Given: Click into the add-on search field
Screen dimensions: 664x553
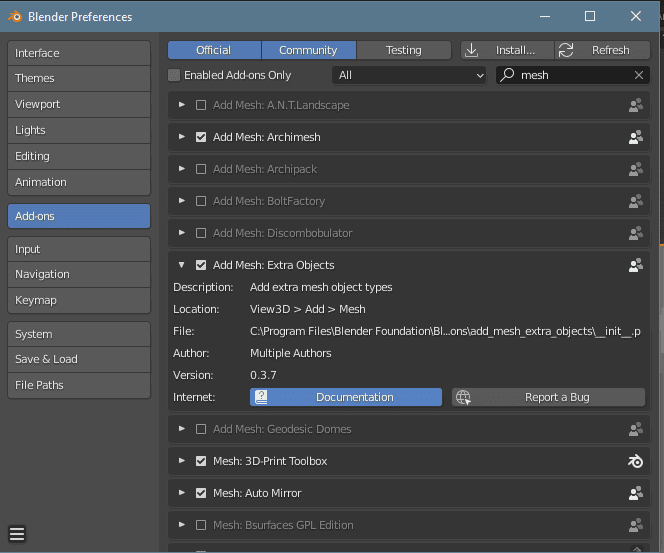Looking at the screenshot, I should (x=573, y=75).
